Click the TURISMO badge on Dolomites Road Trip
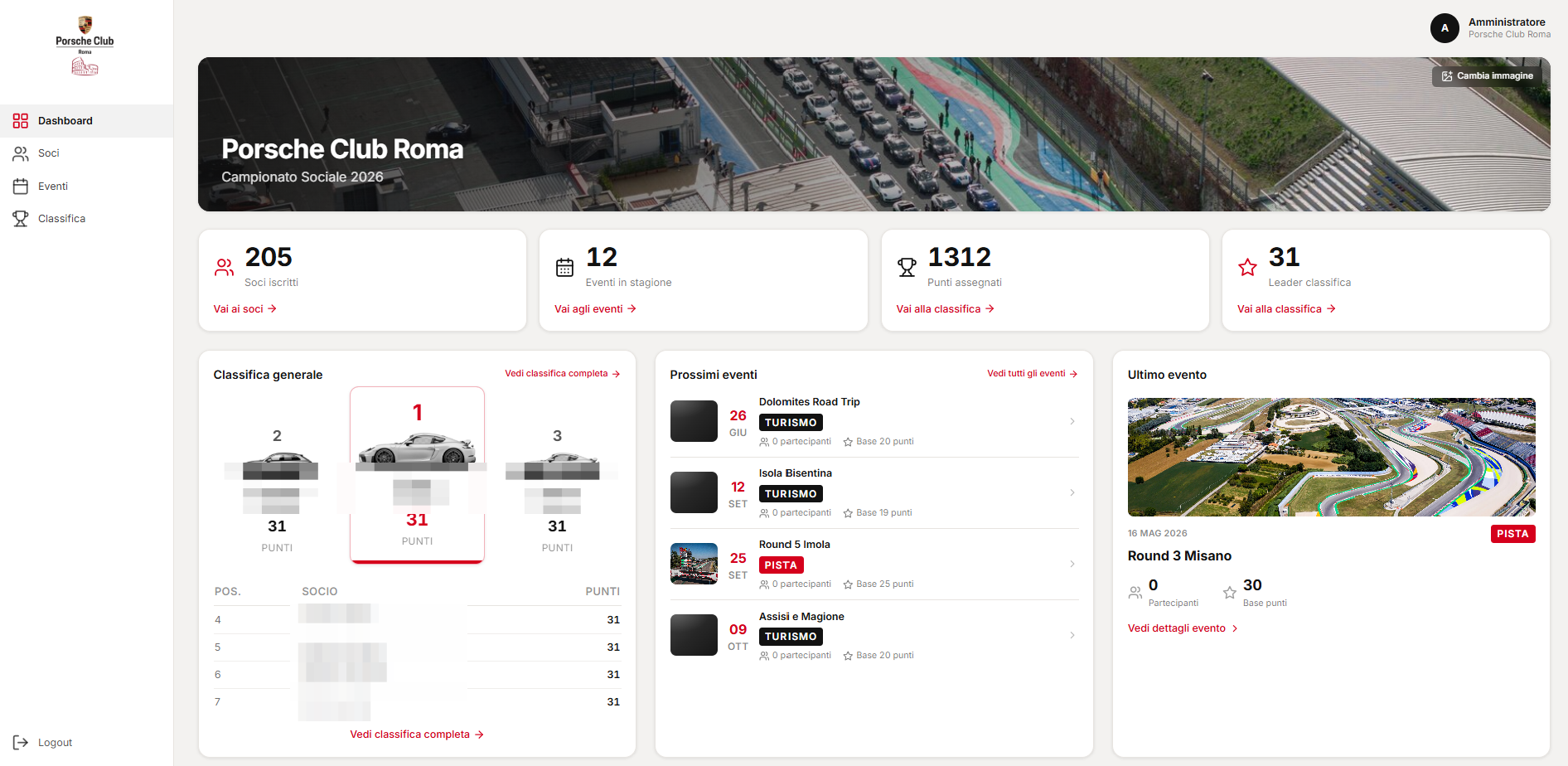This screenshot has width=1568, height=766. [x=791, y=423]
